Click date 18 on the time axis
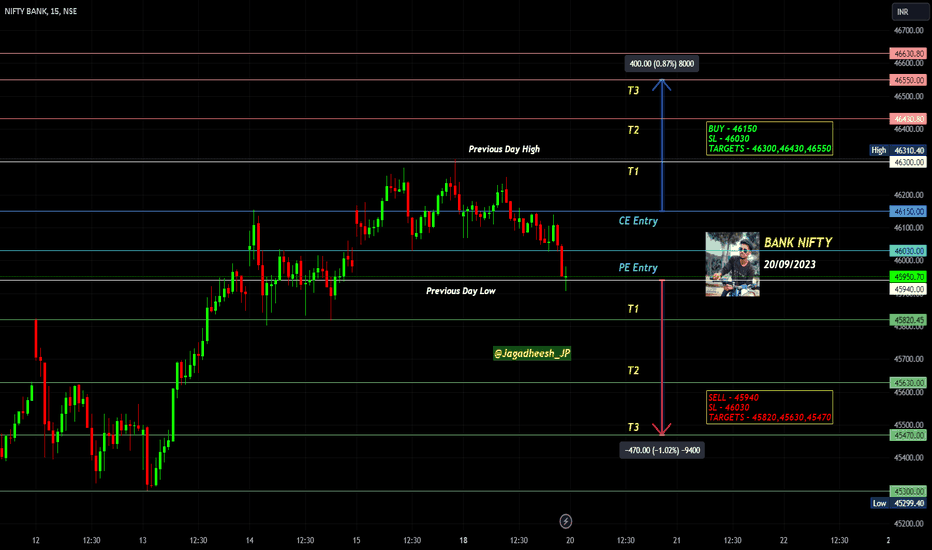The width and height of the screenshot is (932, 550). [463, 540]
